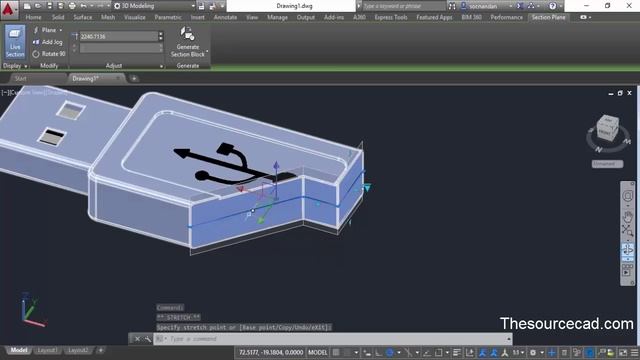
Task: Click the Plot printer icon
Action: [x=72, y=6]
